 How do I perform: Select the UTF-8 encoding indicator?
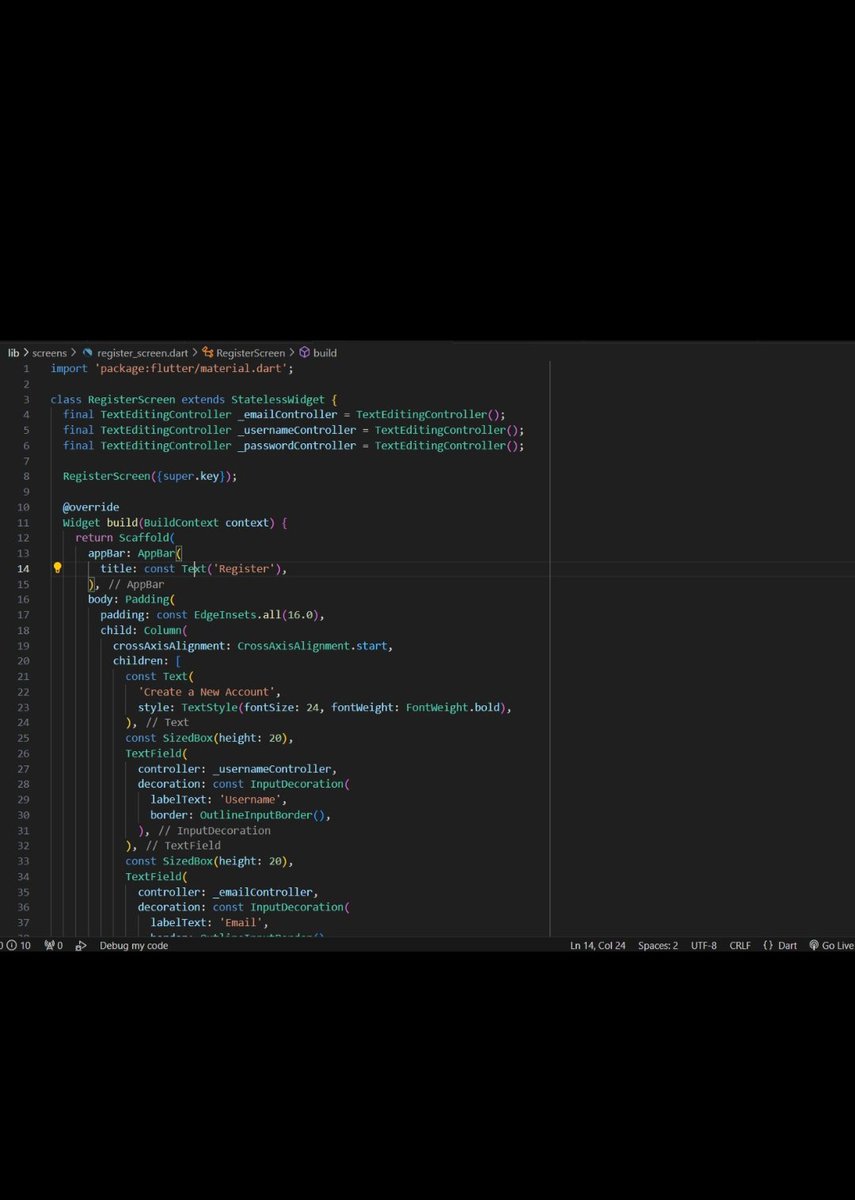click(704, 945)
